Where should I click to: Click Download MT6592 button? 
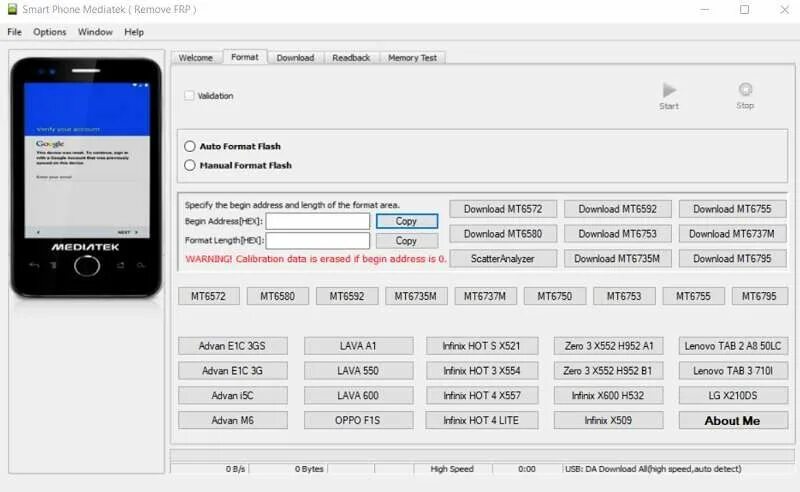[617, 209]
